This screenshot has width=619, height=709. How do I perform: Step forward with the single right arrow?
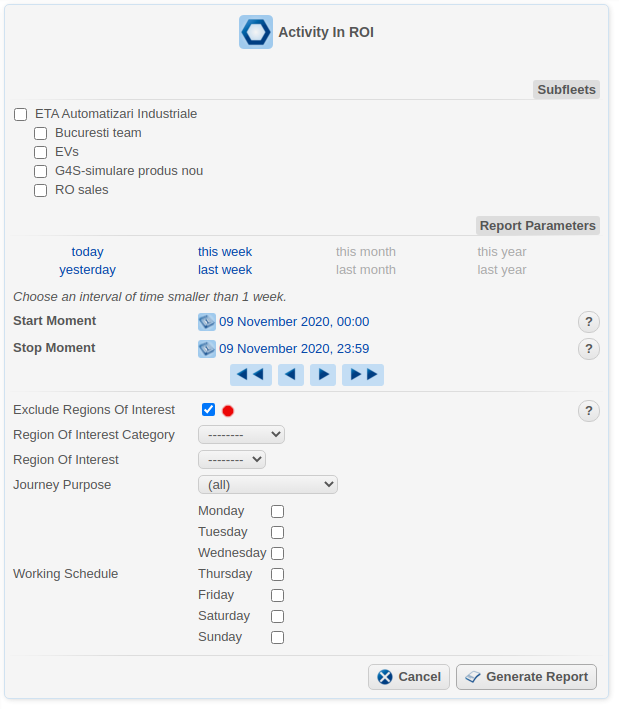tap(322, 375)
